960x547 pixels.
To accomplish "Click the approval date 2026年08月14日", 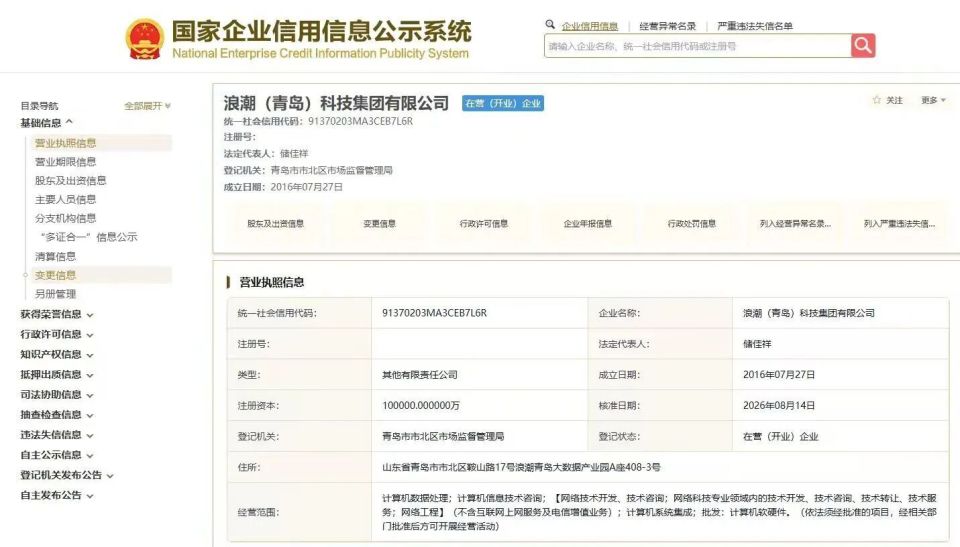I will click(x=779, y=406).
